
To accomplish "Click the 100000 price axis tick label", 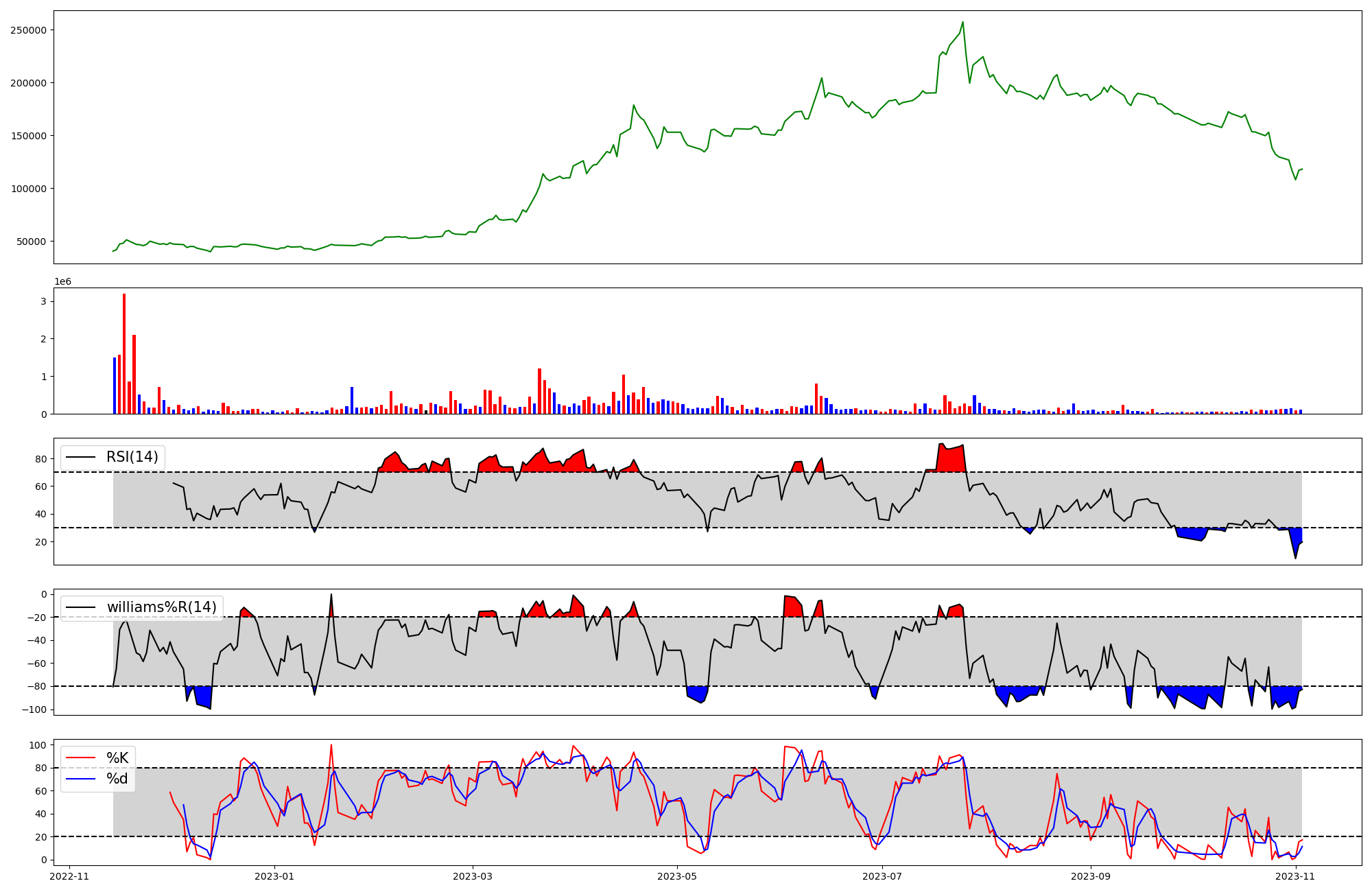I will click(28, 189).
